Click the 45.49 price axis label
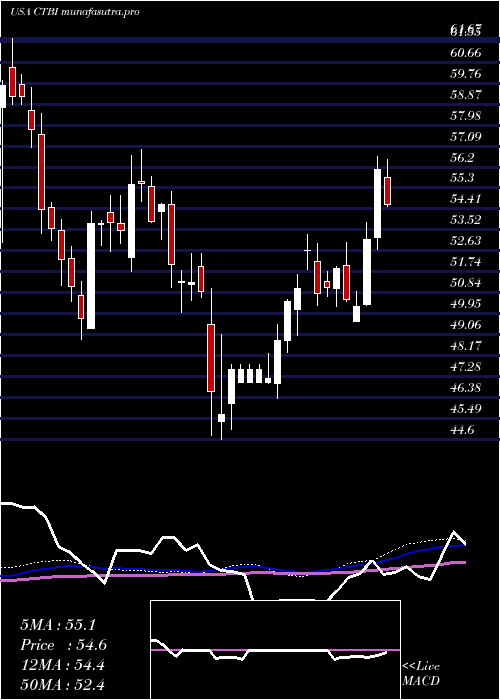Viewport: 500px width, 700px height. pos(466,408)
